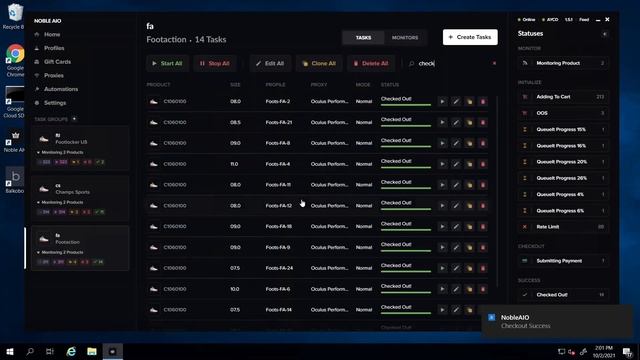Click Delete All button
Viewport: 640px width, 360px height.
(x=371, y=63)
